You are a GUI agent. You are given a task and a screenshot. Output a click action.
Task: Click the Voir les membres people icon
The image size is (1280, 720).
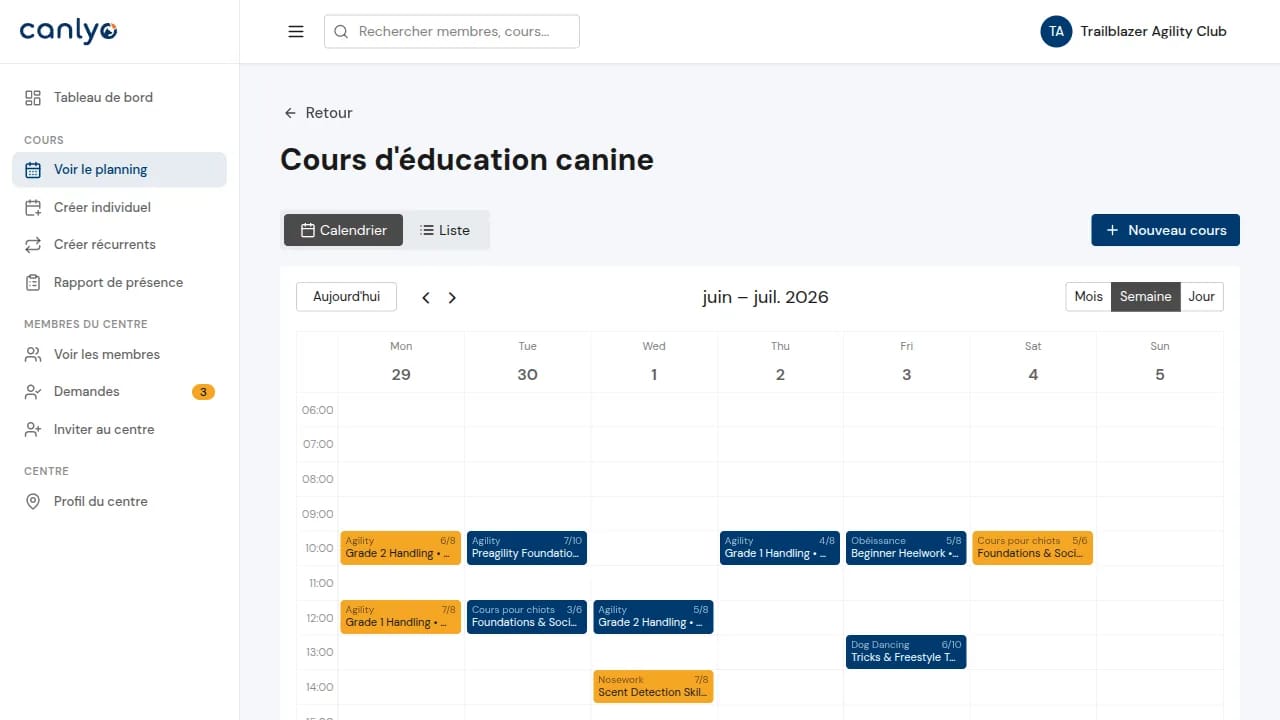(x=33, y=354)
